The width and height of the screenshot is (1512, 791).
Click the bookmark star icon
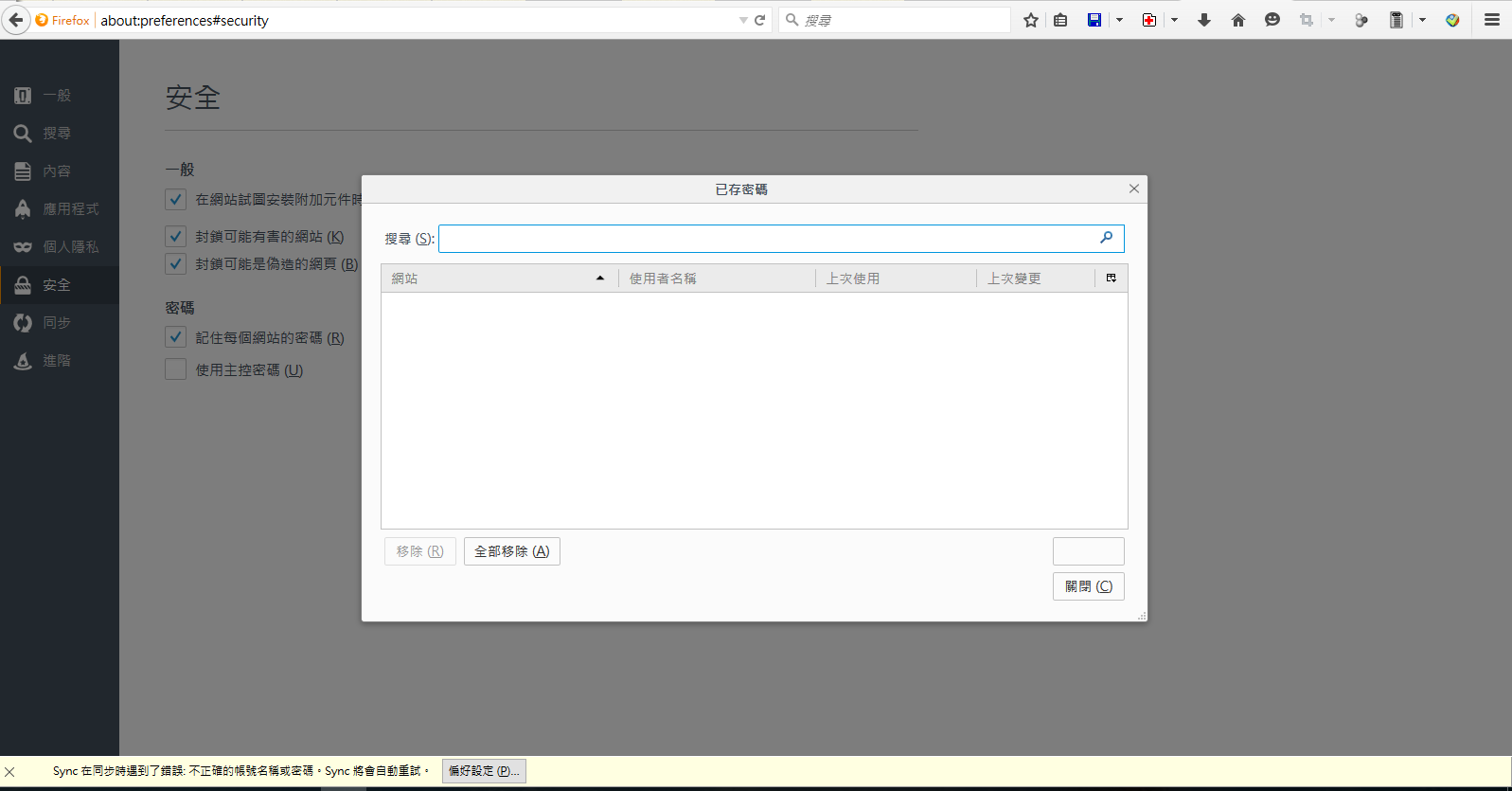(1031, 20)
